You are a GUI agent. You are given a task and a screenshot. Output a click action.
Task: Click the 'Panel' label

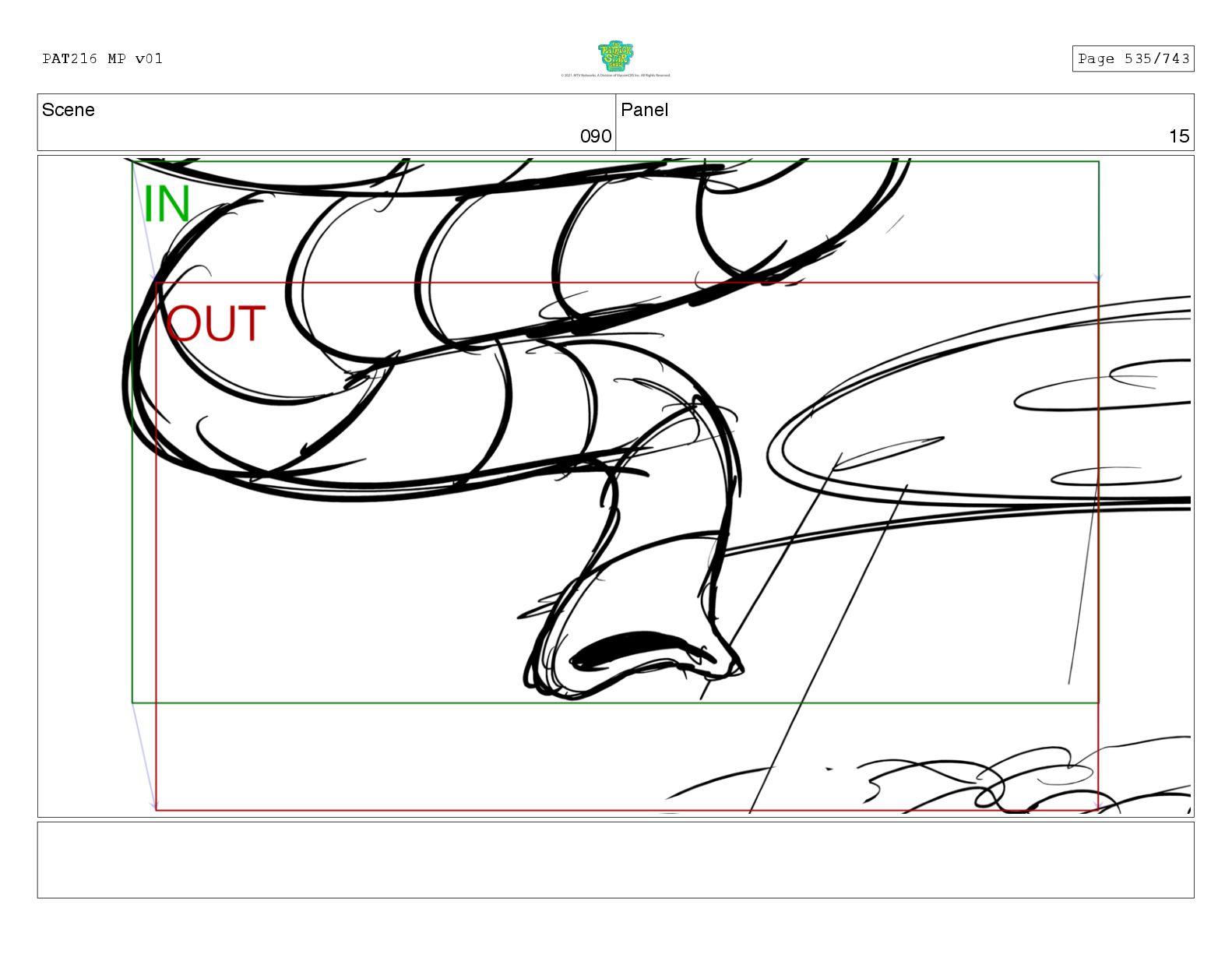(645, 110)
